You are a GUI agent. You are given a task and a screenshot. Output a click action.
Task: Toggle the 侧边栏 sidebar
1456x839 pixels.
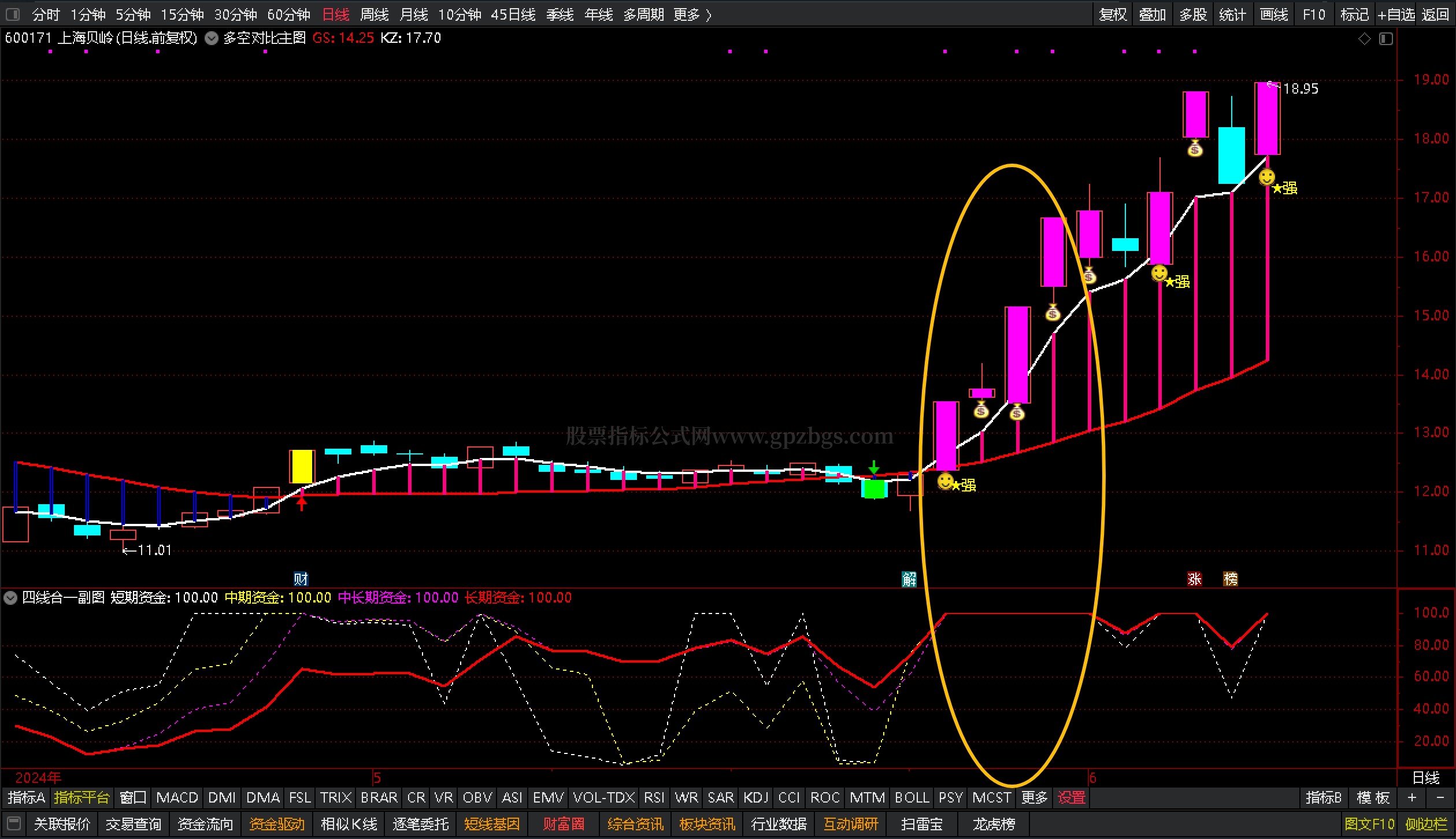[1426, 823]
